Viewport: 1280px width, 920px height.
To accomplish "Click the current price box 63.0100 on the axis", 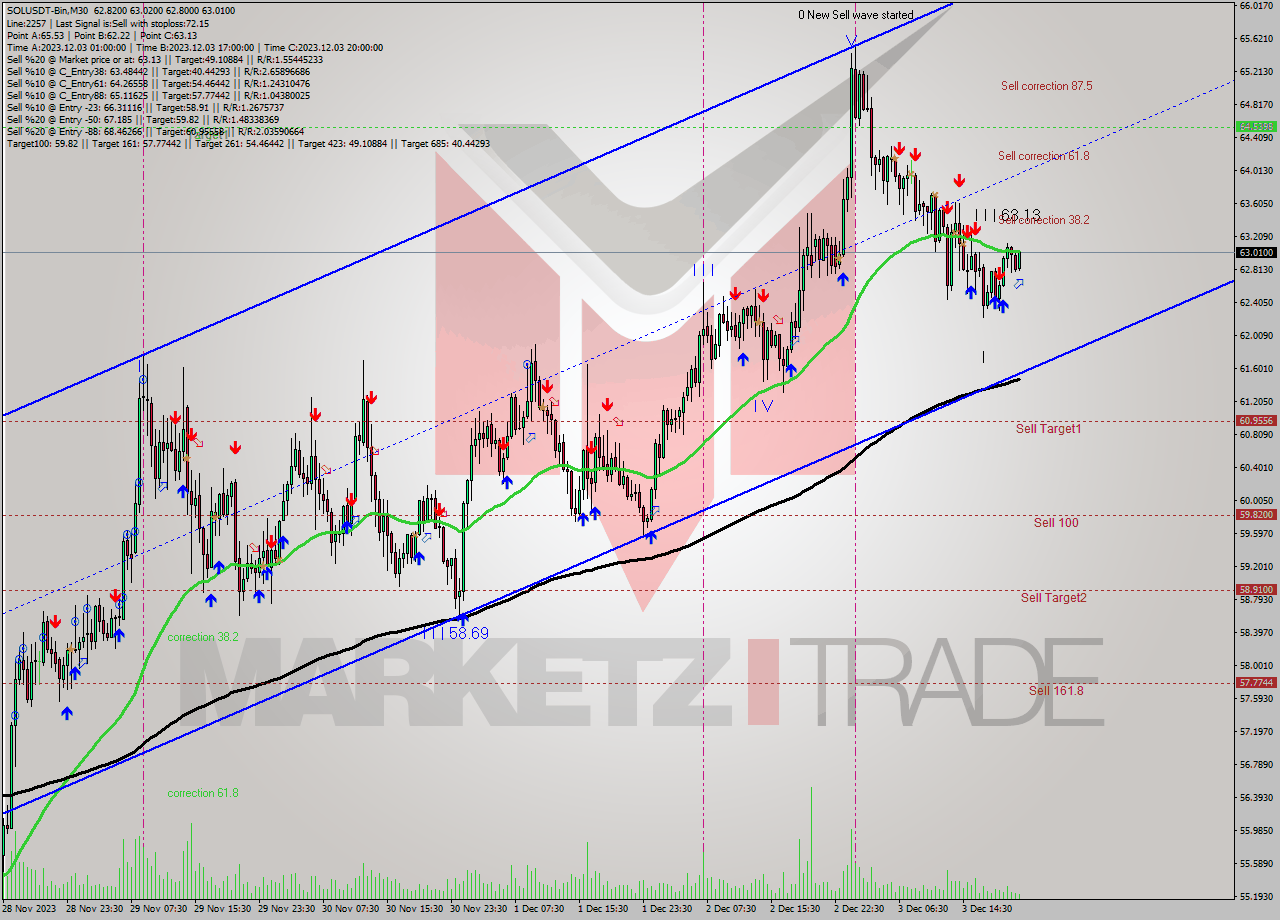I will coord(1257,252).
